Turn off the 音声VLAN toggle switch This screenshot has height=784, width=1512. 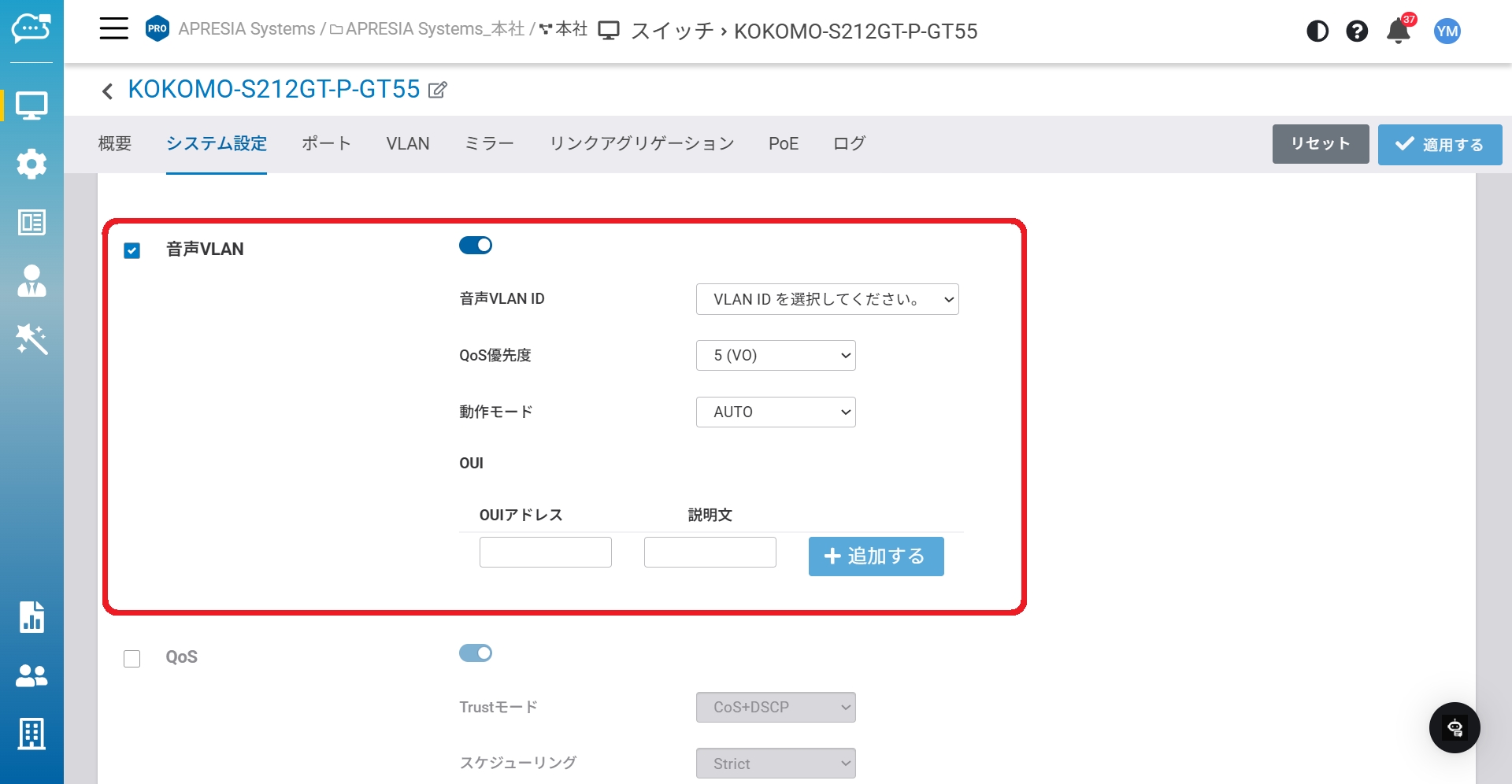pos(476,246)
